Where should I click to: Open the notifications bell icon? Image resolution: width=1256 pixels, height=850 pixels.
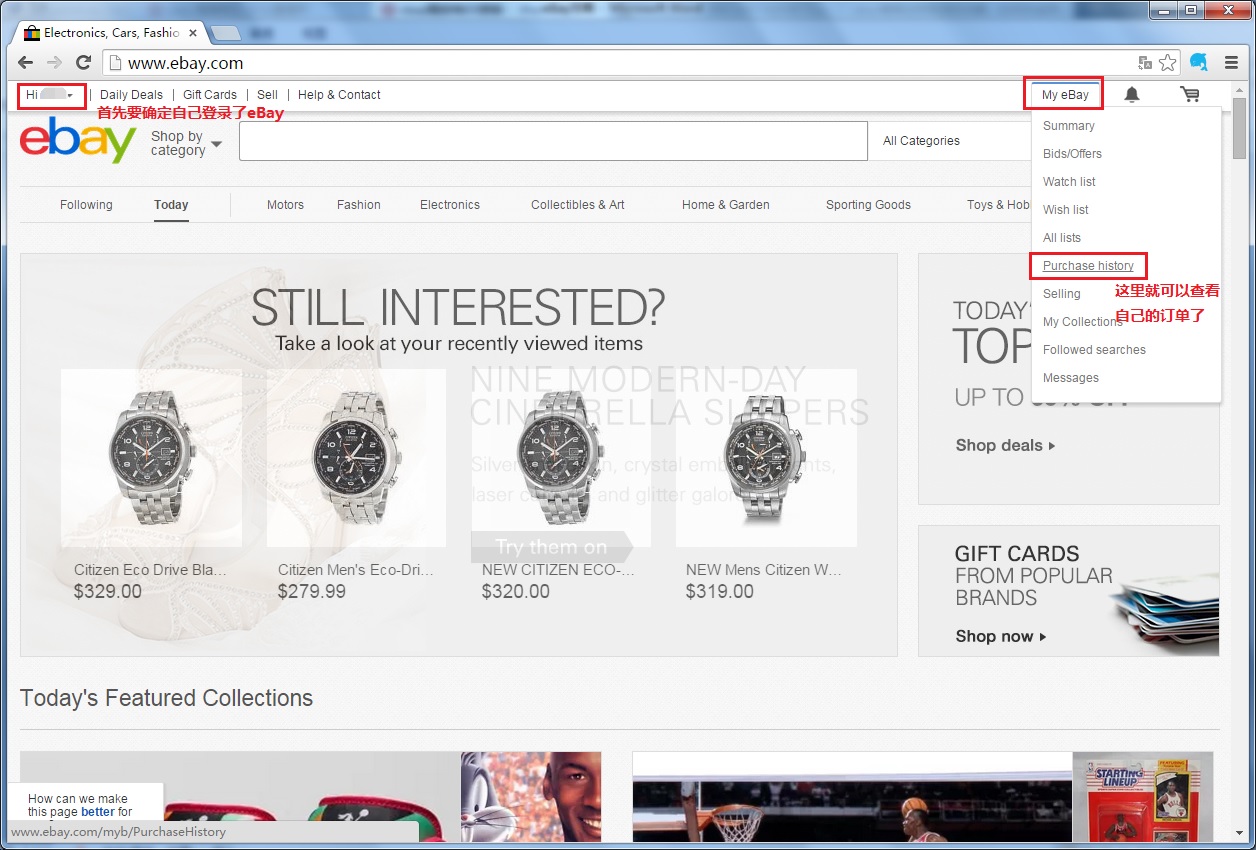[1132, 95]
